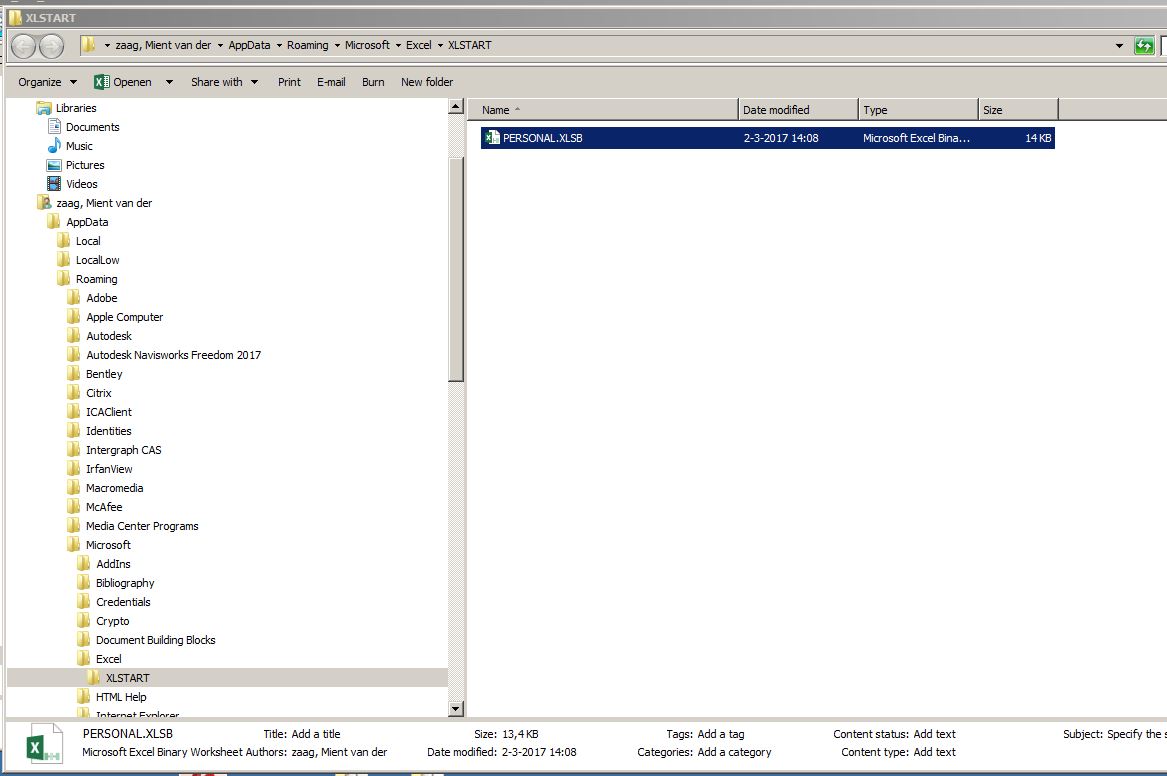Click the folder icon in the address bar
This screenshot has width=1167, height=776.
89,45
